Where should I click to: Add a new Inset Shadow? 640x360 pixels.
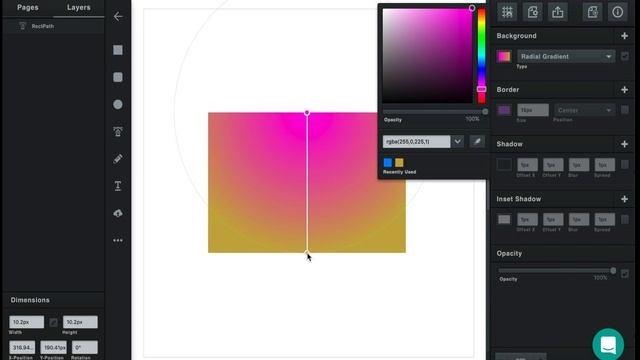pyautogui.click(x=624, y=199)
